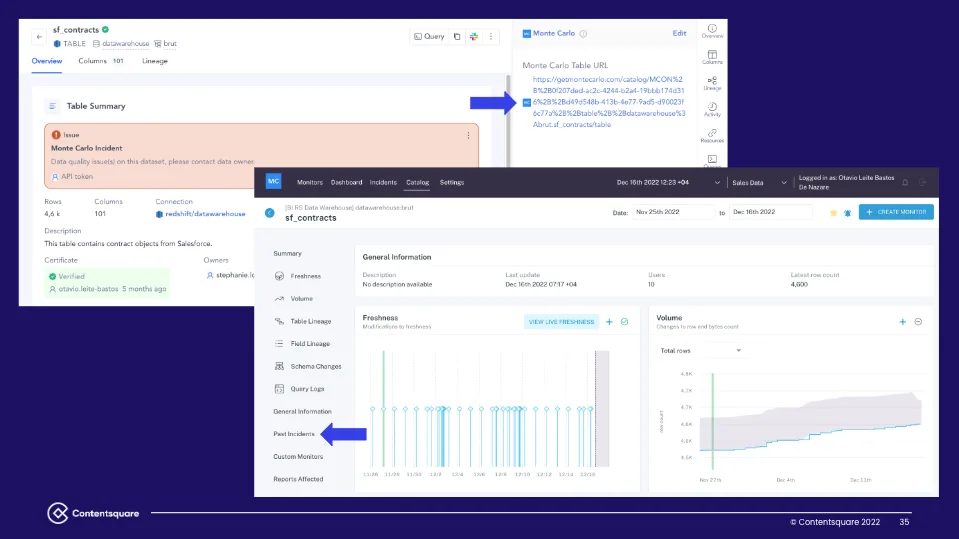This screenshot has width=959, height=539.
Task: Open Activity in the right side rail
Action: [x=713, y=110]
